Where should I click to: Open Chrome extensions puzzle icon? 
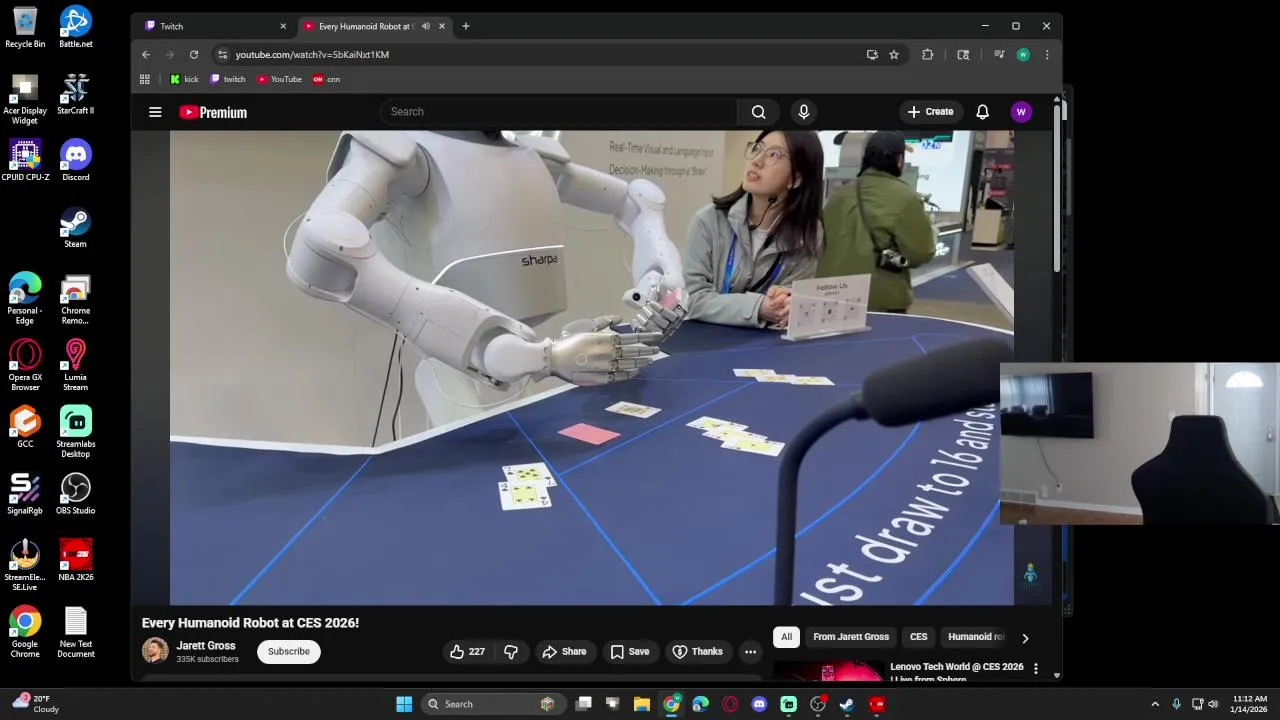point(927,55)
